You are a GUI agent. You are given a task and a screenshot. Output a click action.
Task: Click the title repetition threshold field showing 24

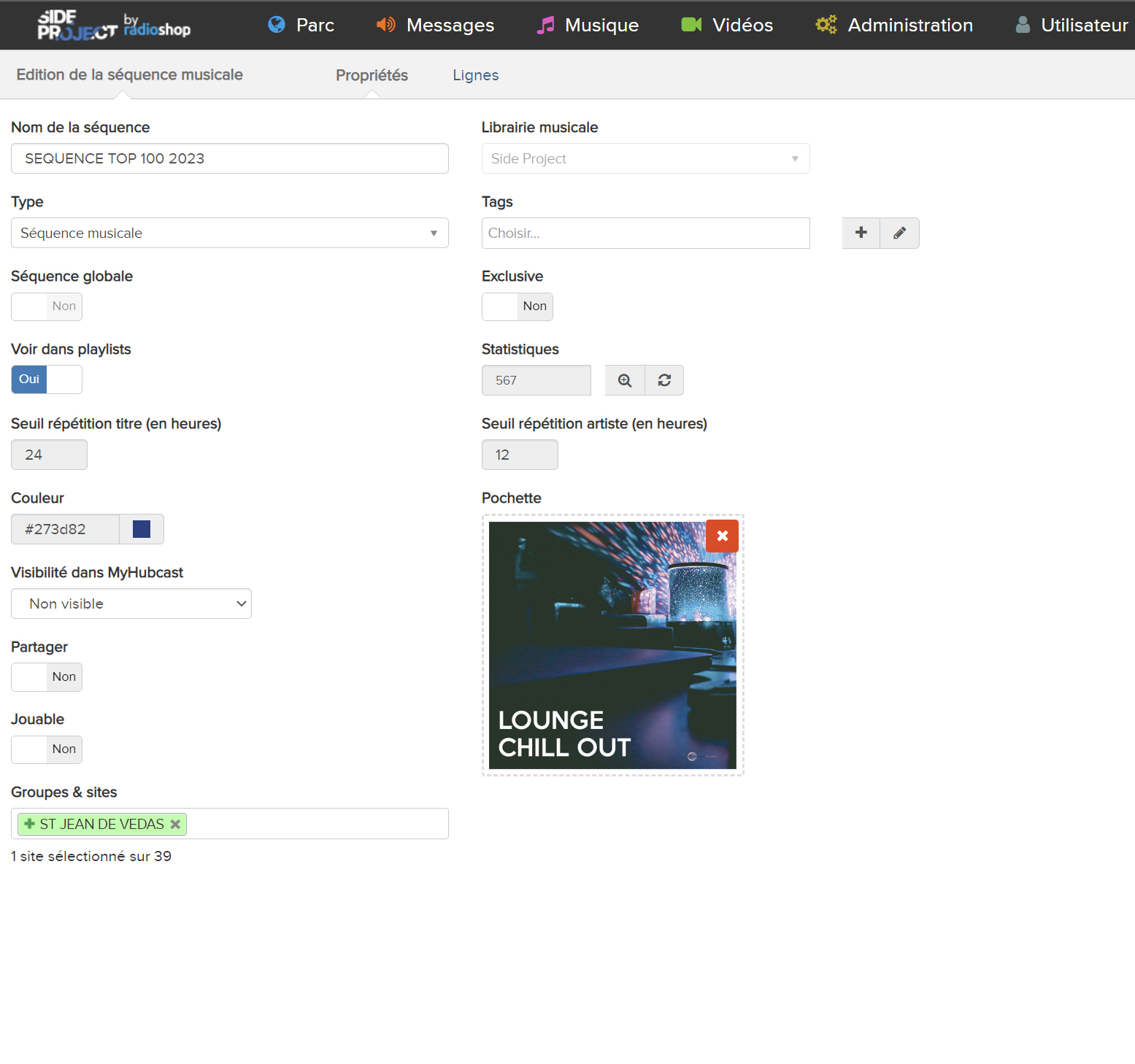pyautogui.click(x=49, y=455)
